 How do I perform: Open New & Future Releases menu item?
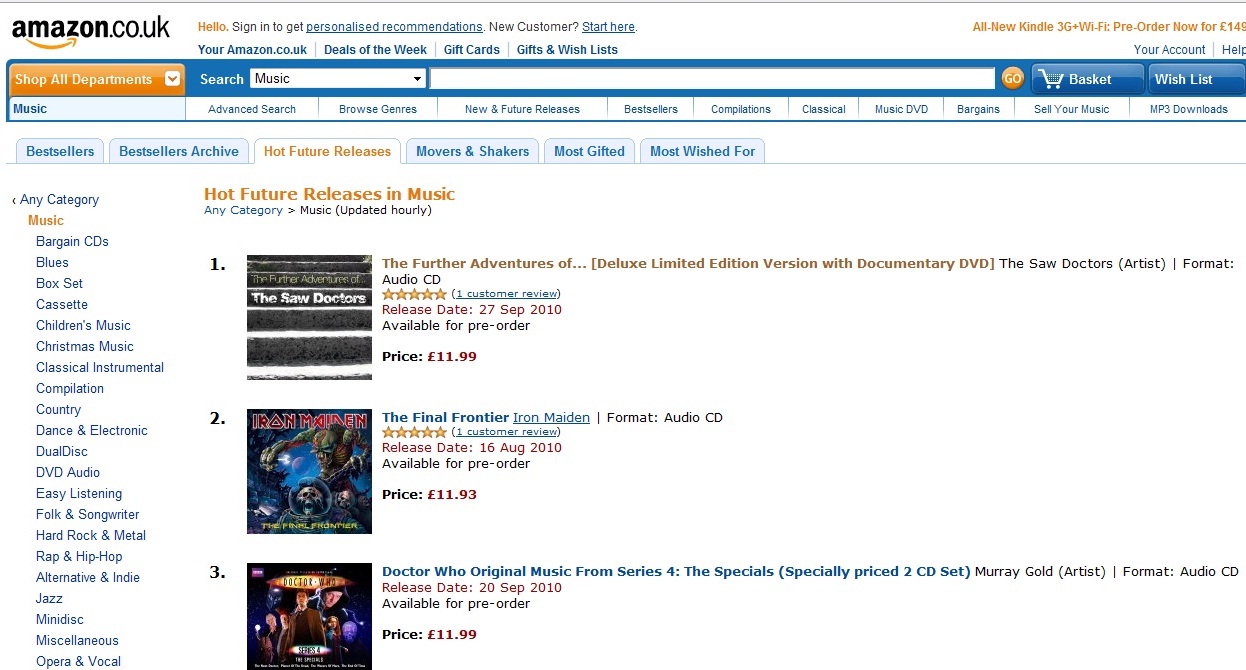pyautogui.click(x=522, y=109)
